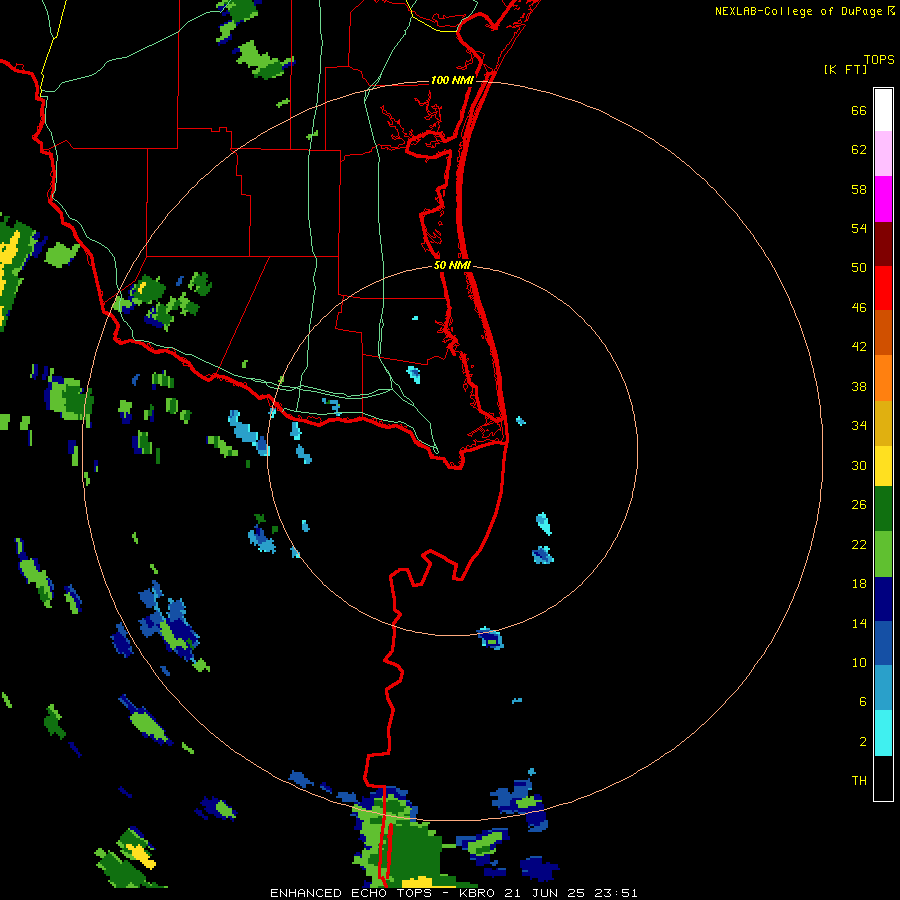900x900 pixels.
Task: Select the light pink legend color band
Action: click(x=883, y=154)
